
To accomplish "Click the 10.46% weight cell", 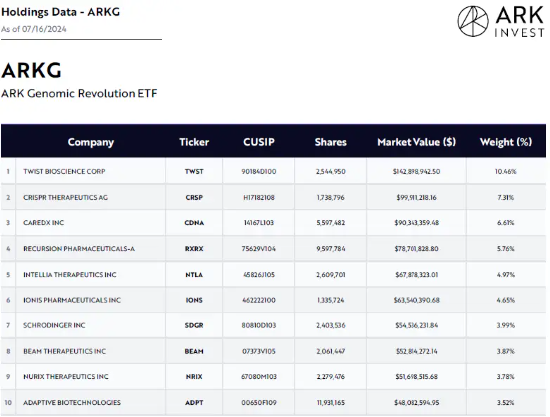I will 506,171.
